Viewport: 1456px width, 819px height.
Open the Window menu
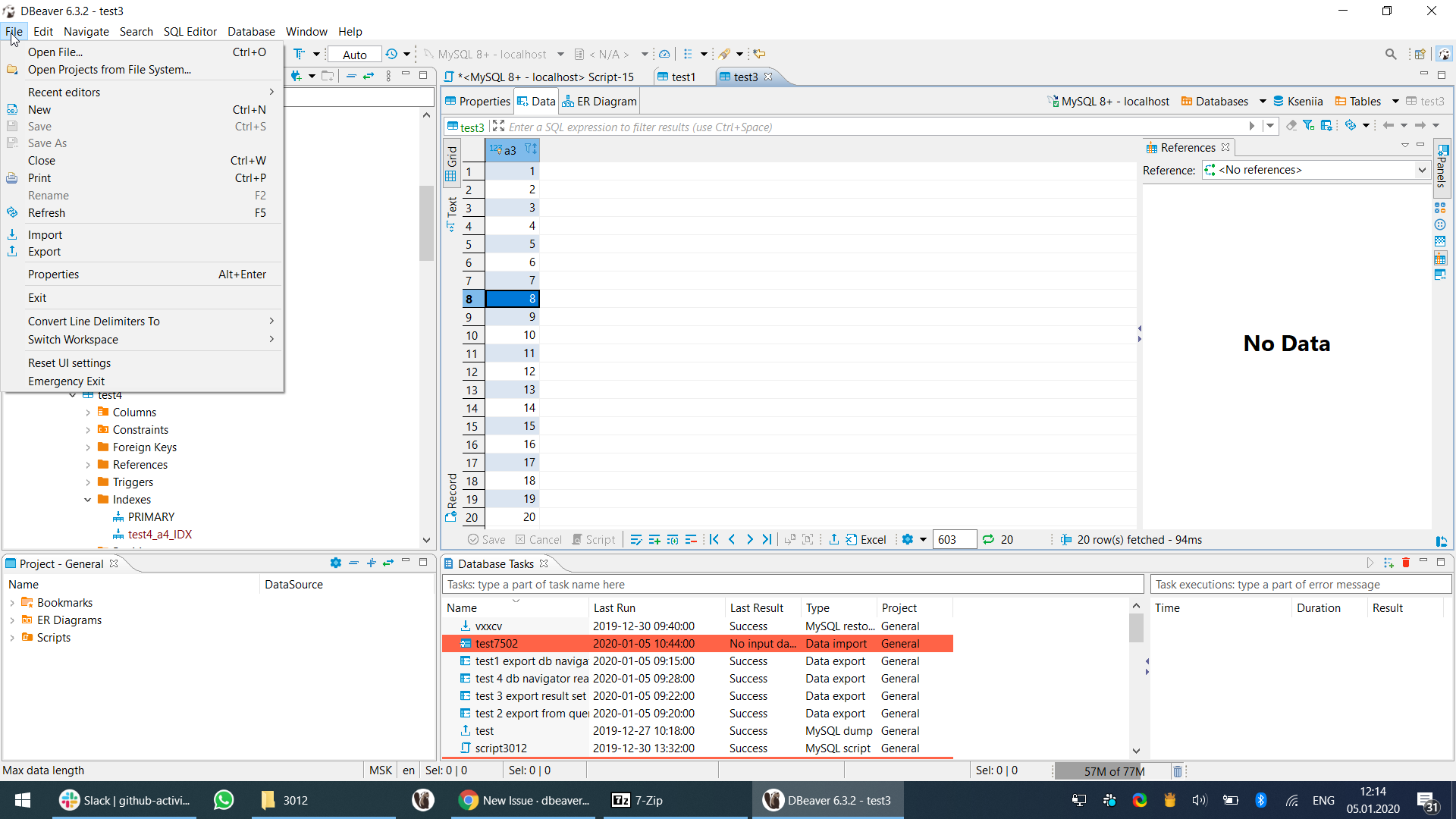click(x=306, y=32)
